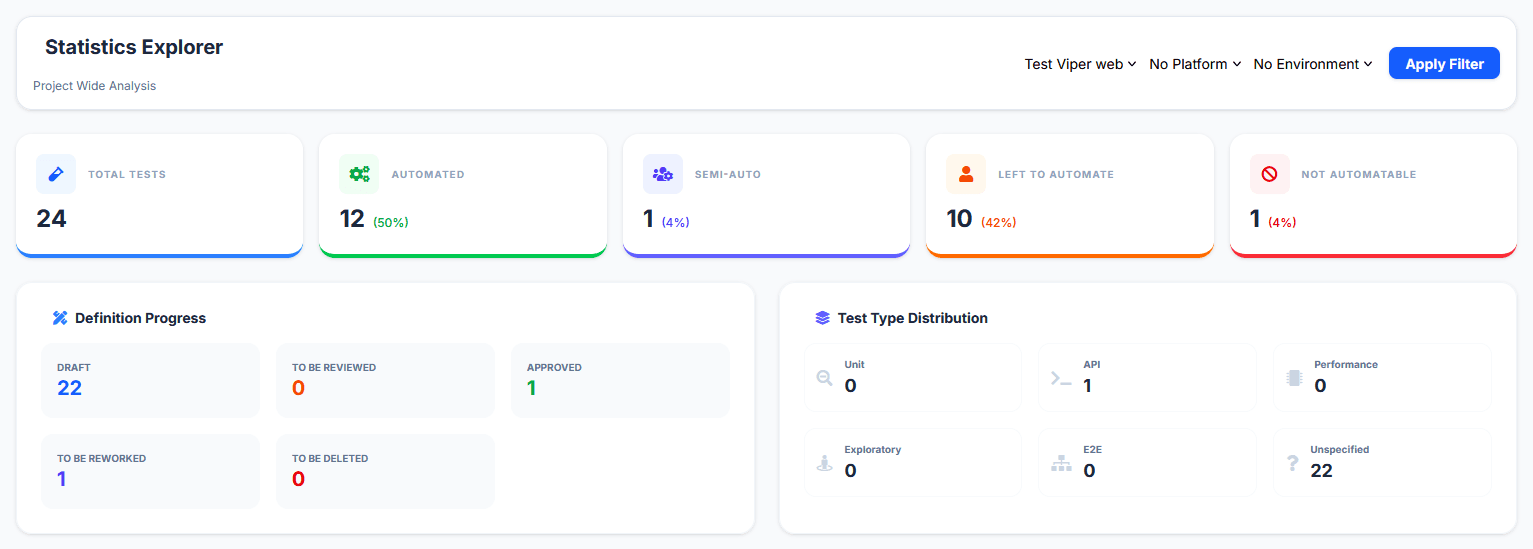Click the Unit magnifier icon
This screenshot has height=549, width=1533.
click(824, 378)
